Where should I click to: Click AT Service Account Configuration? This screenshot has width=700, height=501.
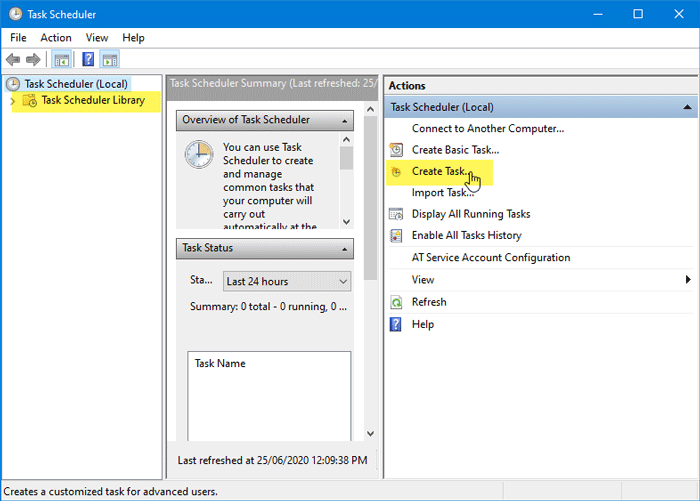point(491,258)
